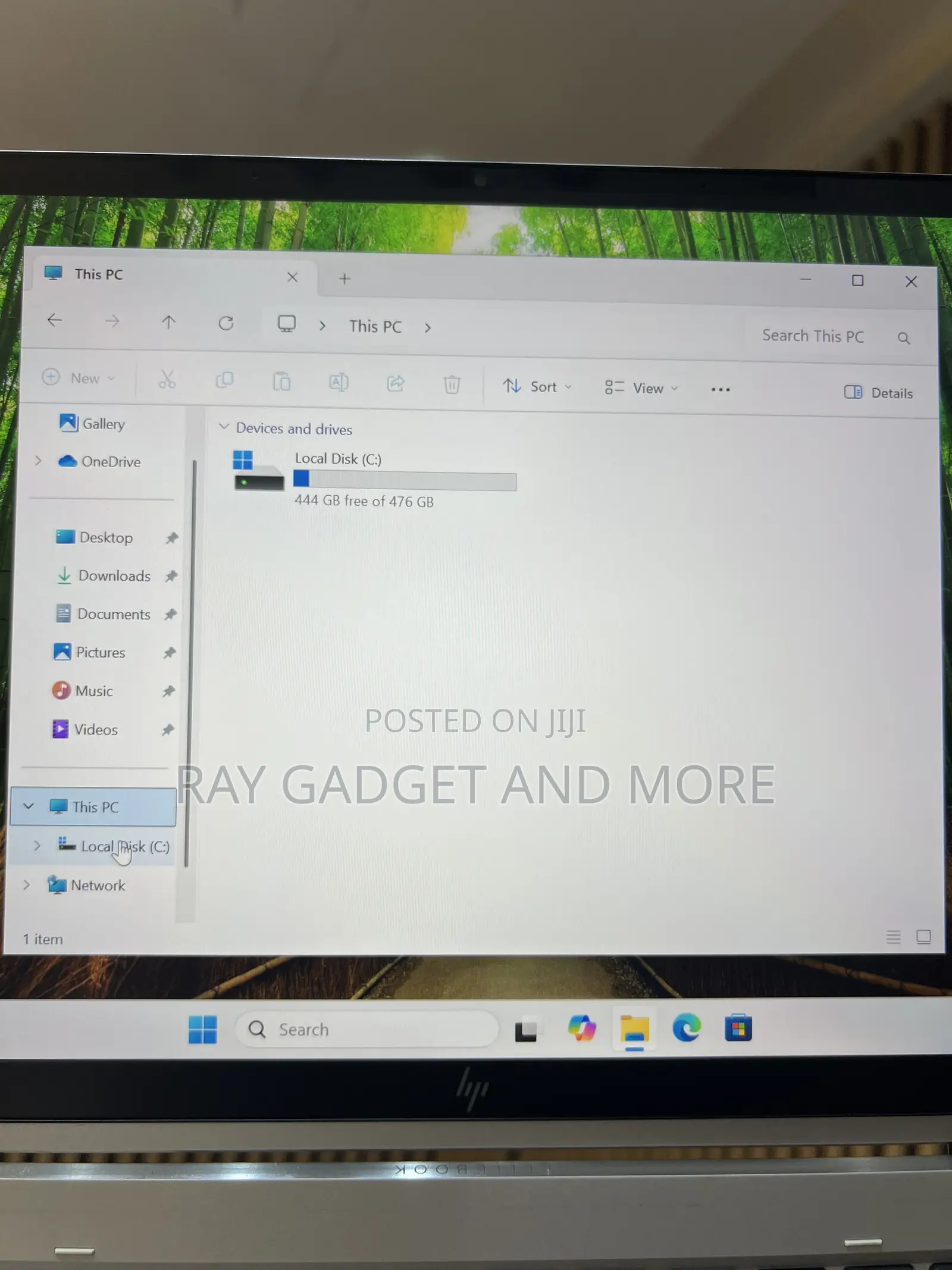Viewport: 952px width, 1270px height.
Task: Click the pin icon beside Music
Action: (x=169, y=691)
